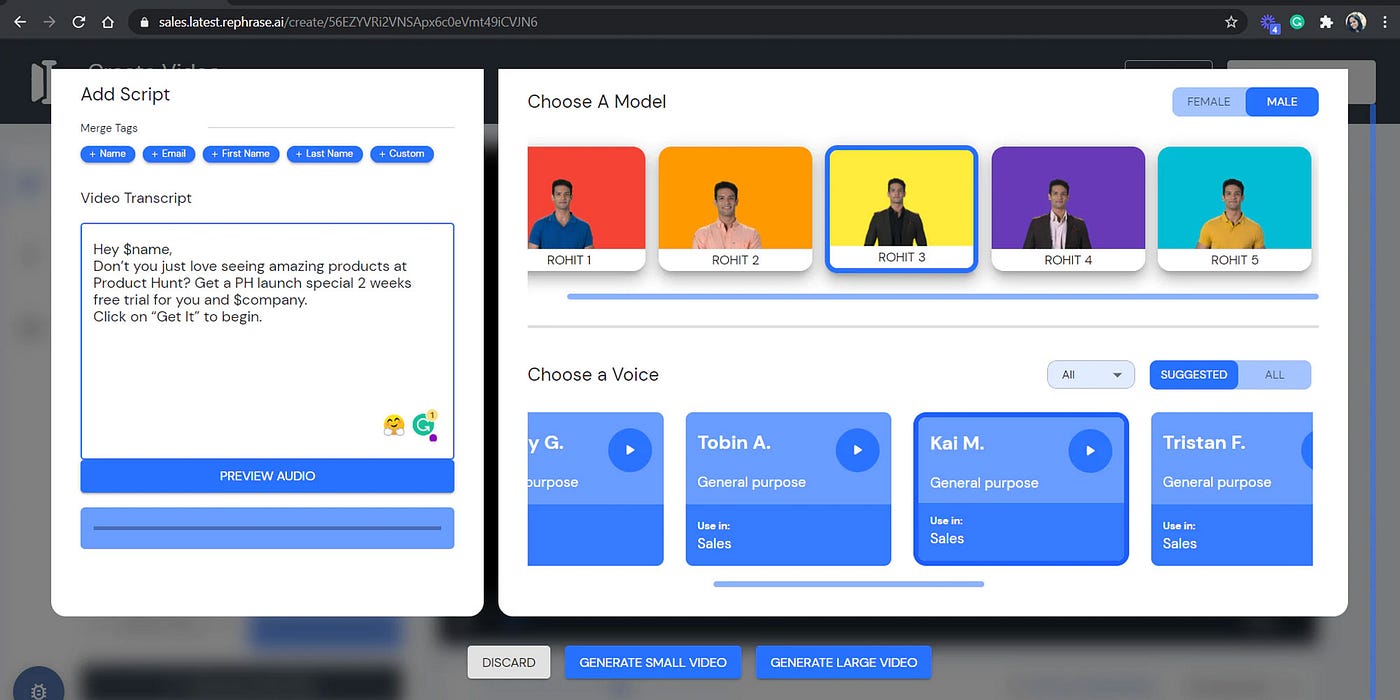Click the voice list horizontal scrollbar

(848, 584)
